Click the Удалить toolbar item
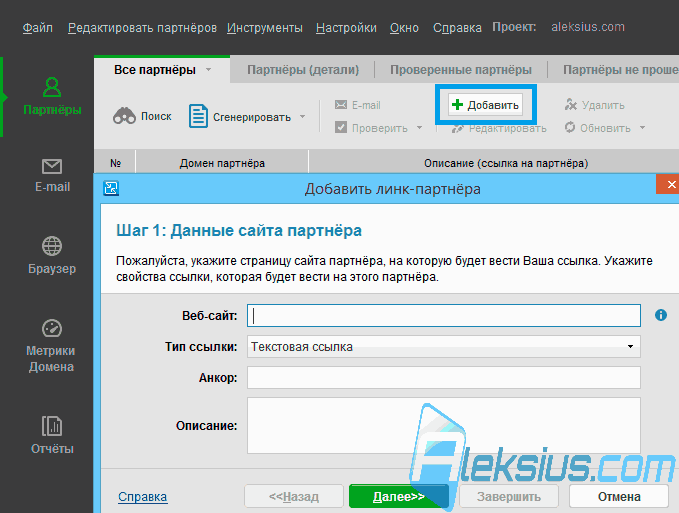The image size is (679, 513). pyautogui.click(x=595, y=105)
